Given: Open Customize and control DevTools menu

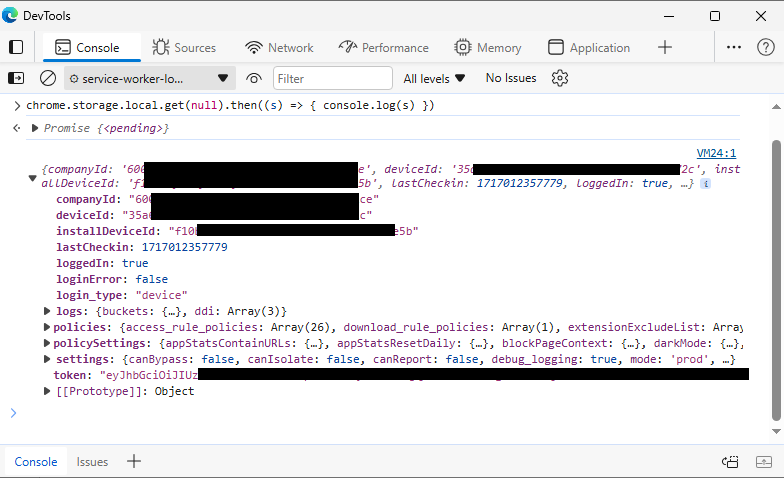Looking at the screenshot, I should 734,47.
